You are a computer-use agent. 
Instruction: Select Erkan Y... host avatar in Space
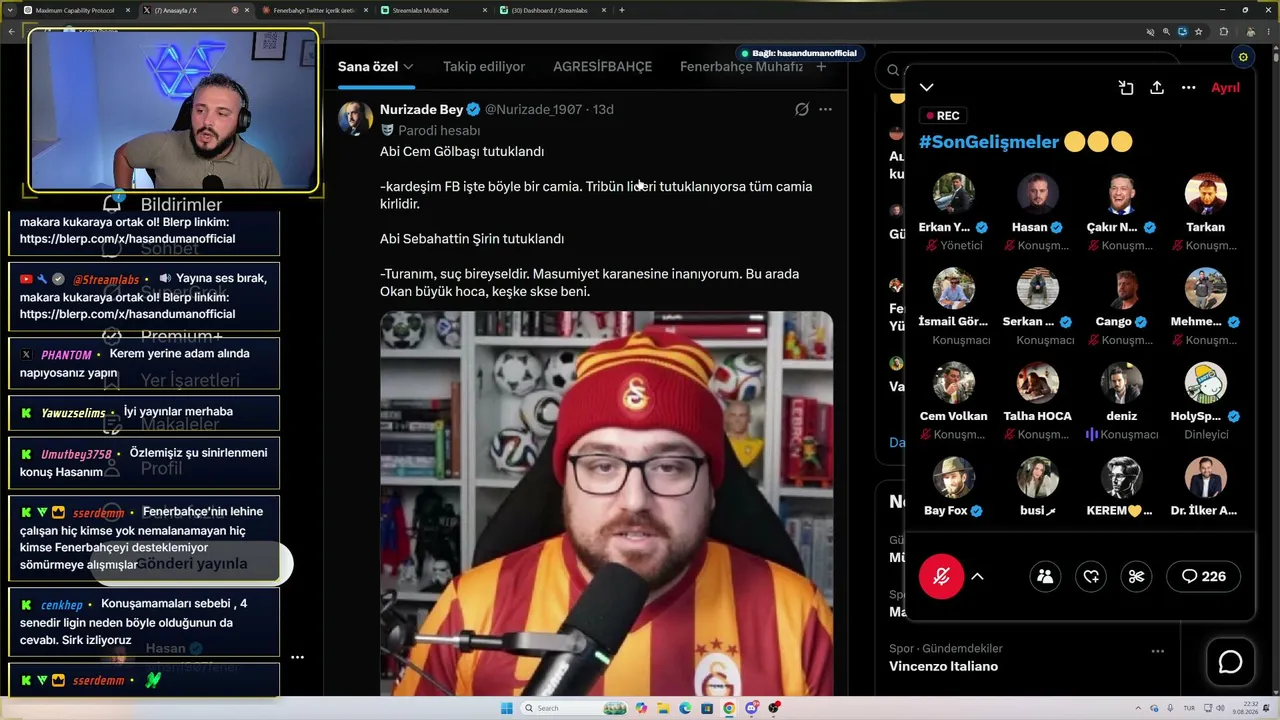pos(953,194)
